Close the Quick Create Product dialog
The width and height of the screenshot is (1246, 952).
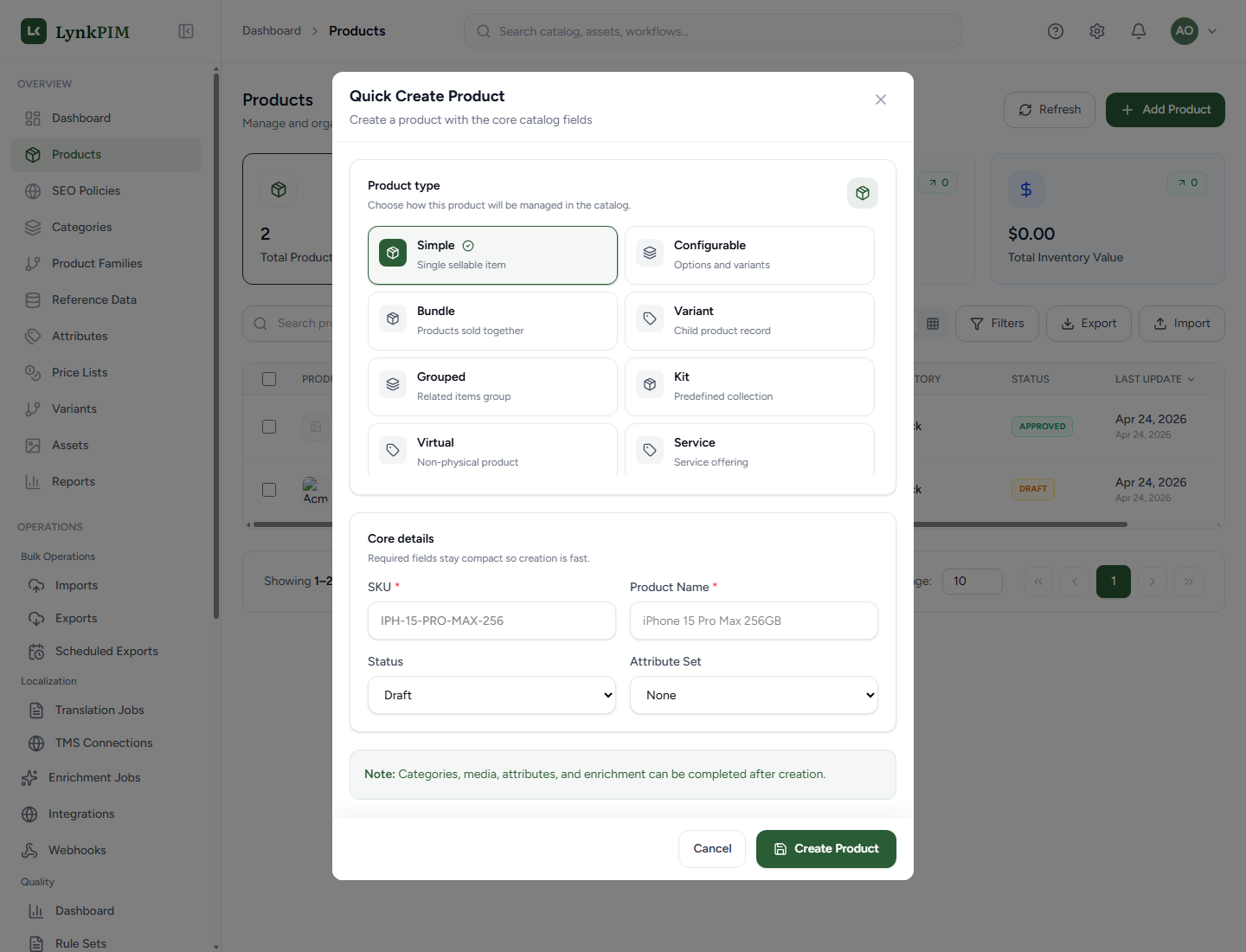tap(881, 100)
